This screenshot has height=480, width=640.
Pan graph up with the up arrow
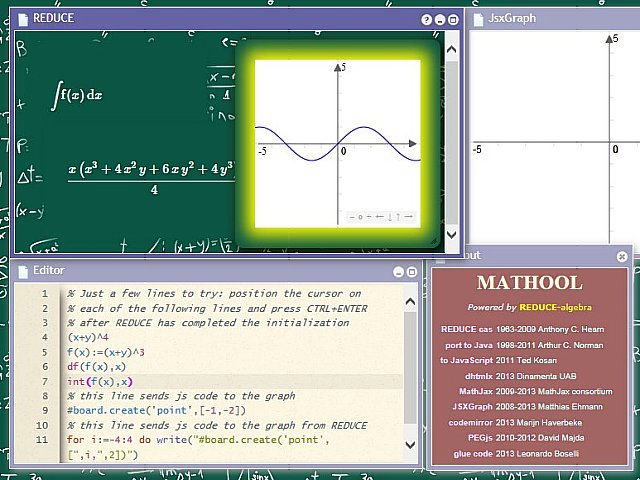tap(398, 217)
